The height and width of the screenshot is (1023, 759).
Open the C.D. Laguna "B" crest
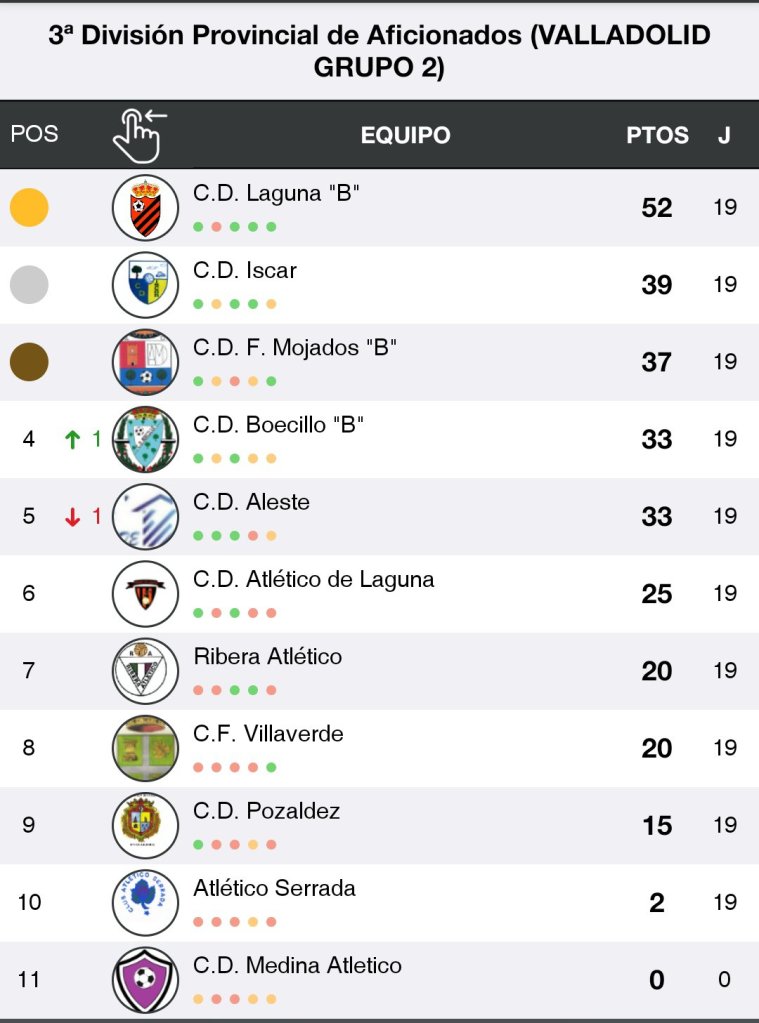tap(145, 207)
